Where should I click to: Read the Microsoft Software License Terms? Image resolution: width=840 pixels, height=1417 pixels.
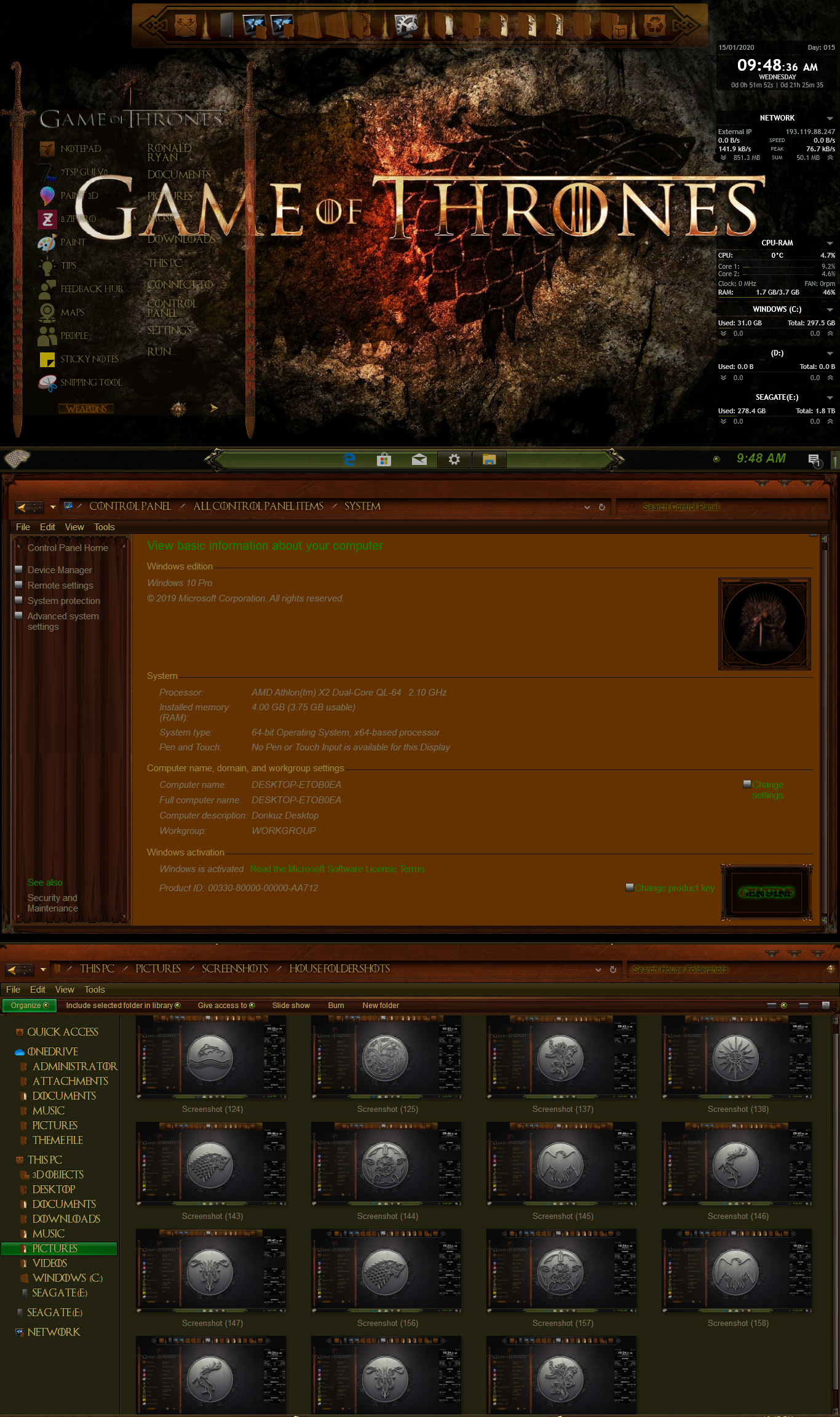[337, 869]
